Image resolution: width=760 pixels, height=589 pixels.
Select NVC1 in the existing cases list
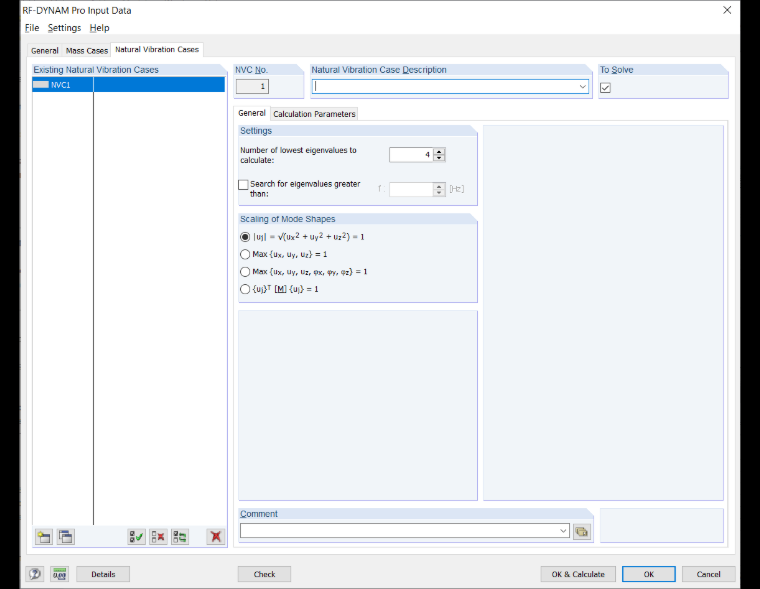[128, 85]
